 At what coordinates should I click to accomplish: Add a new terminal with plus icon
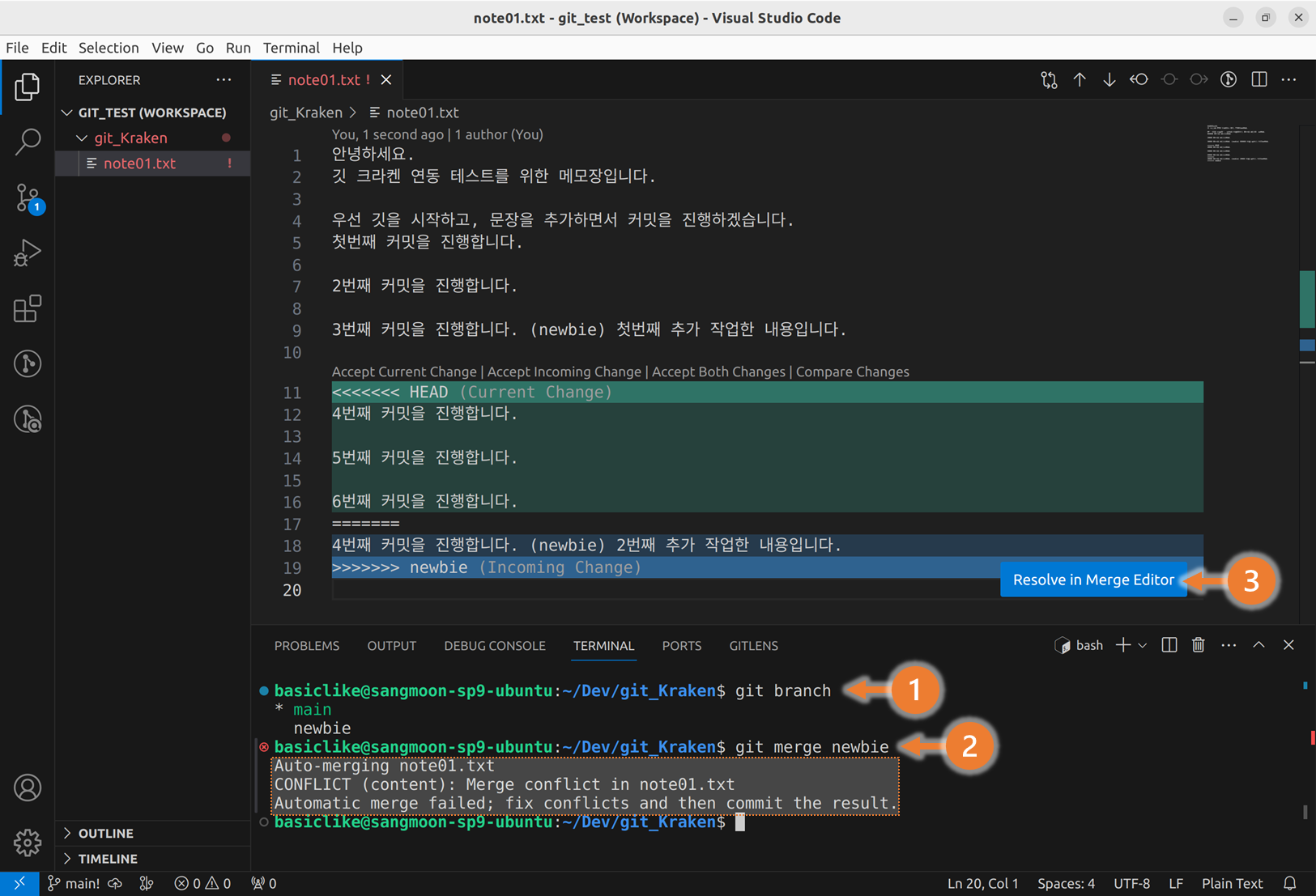tap(1122, 645)
